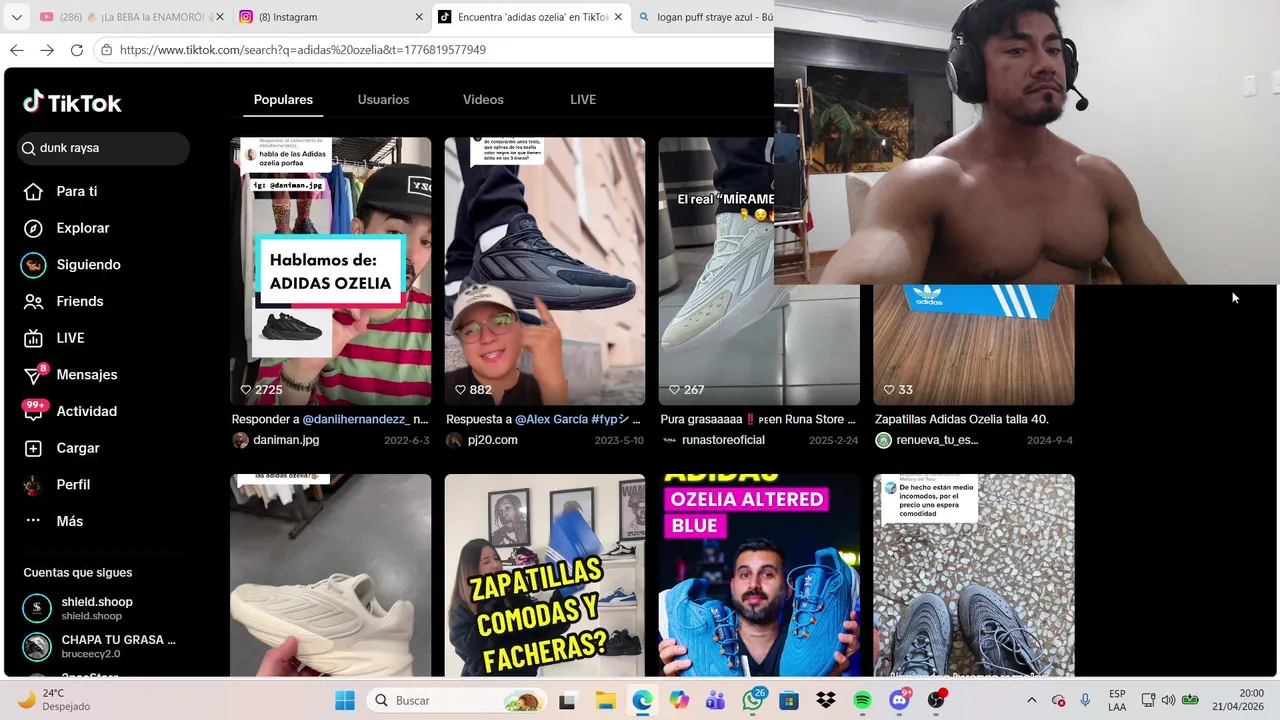This screenshot has height=720, width=1280.
Task: Click @daniihernandezz_ mention link
Action: point(356,419)
